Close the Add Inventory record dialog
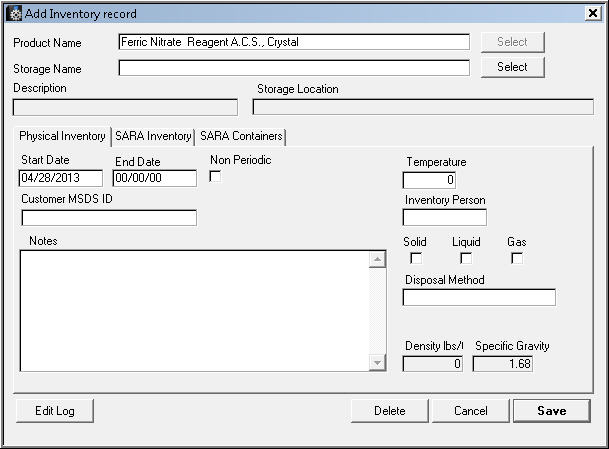Image resolution: width=609 pixels, height=449 pixels. pyautogui.click(x=592, y=14)
